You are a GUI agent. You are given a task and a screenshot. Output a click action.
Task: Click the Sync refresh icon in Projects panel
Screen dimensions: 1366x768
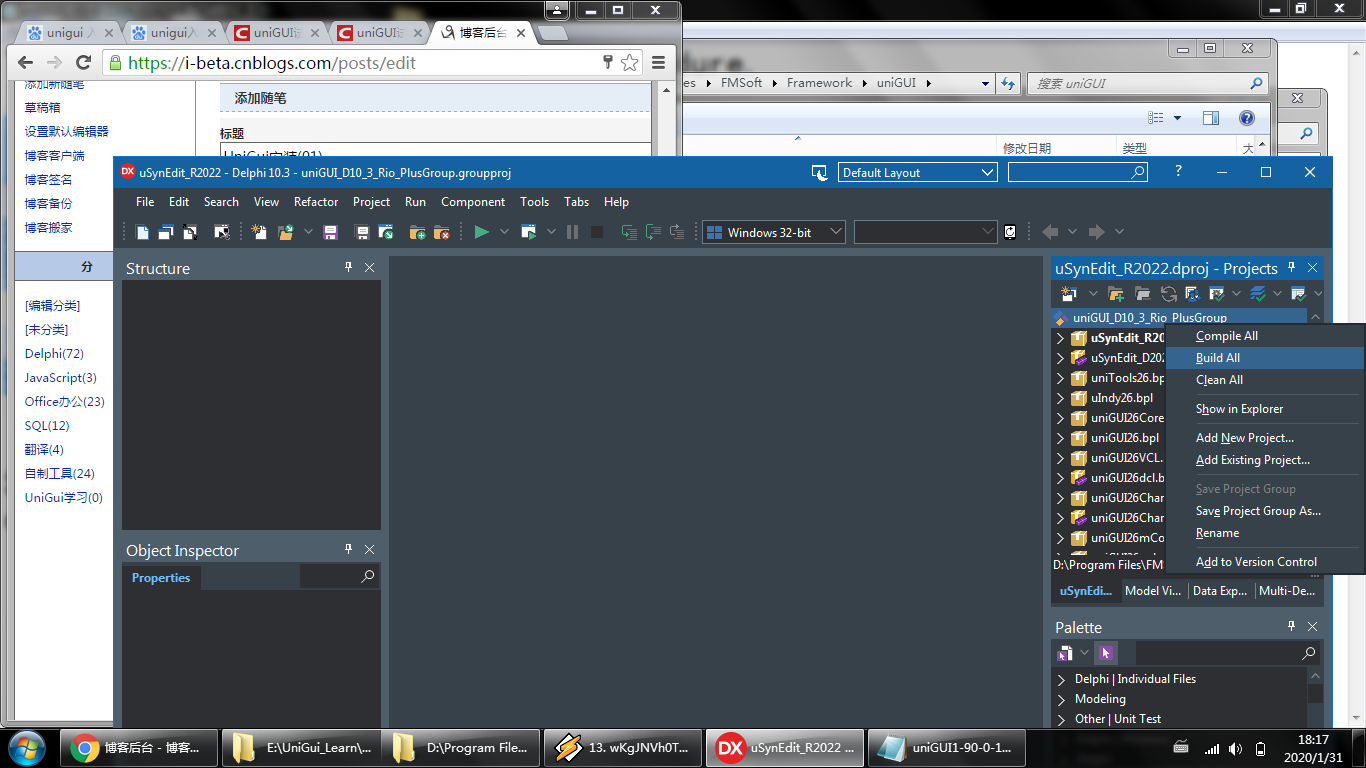pyautogui.click(x=1168, y=293)
